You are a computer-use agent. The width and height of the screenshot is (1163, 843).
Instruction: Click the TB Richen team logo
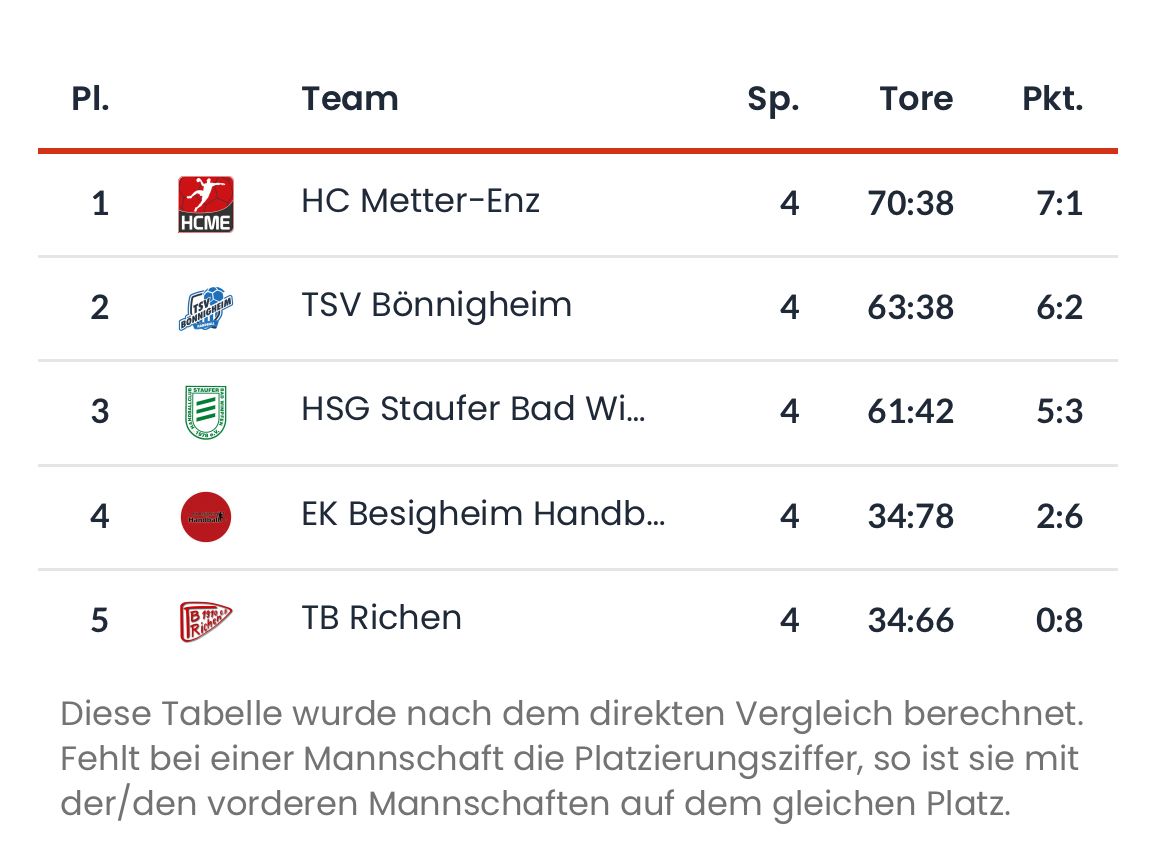point(206,621)
